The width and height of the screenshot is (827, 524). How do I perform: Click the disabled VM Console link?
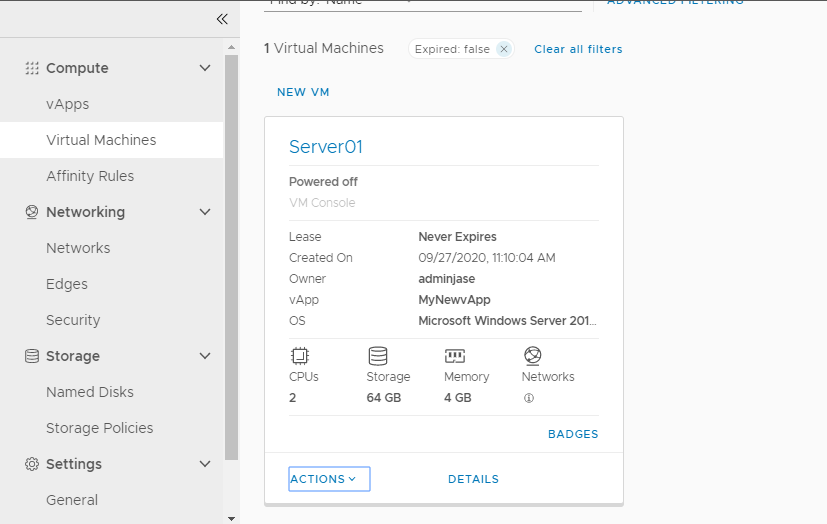[x=322, y=202]
